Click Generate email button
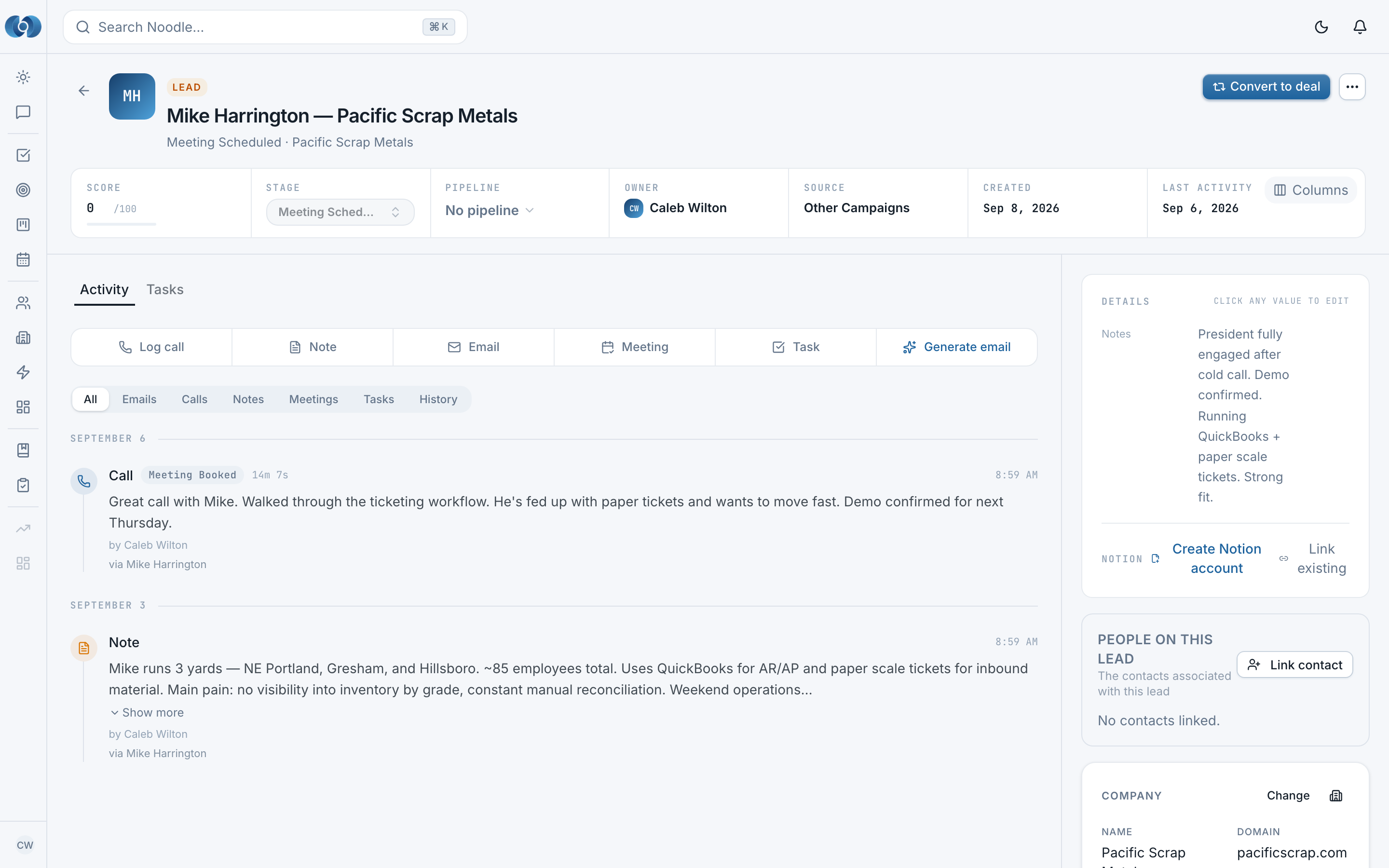Image resolution: width=1389 pixels, height=868 pixels. coord(956,347)
